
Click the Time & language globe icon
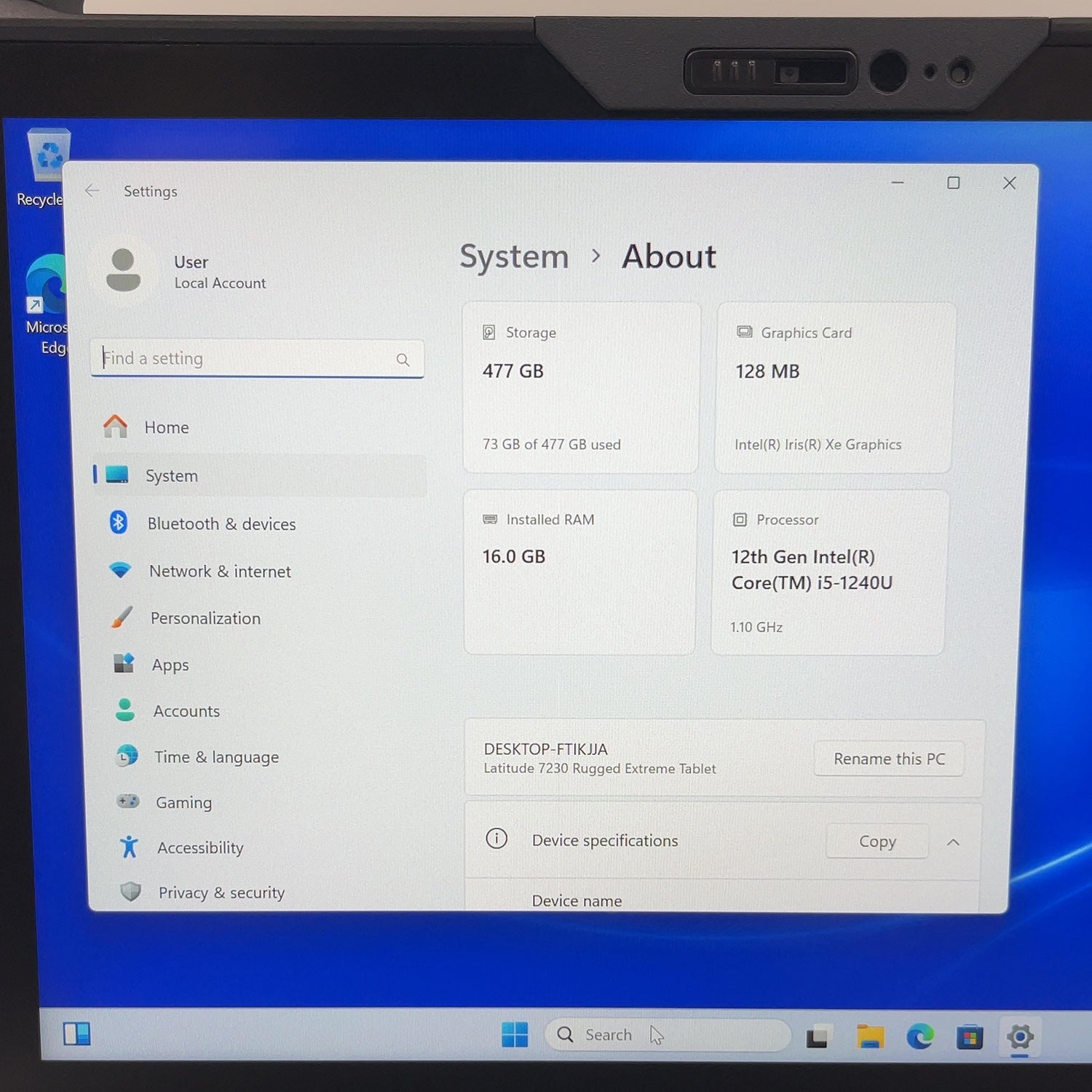(127, 756)
